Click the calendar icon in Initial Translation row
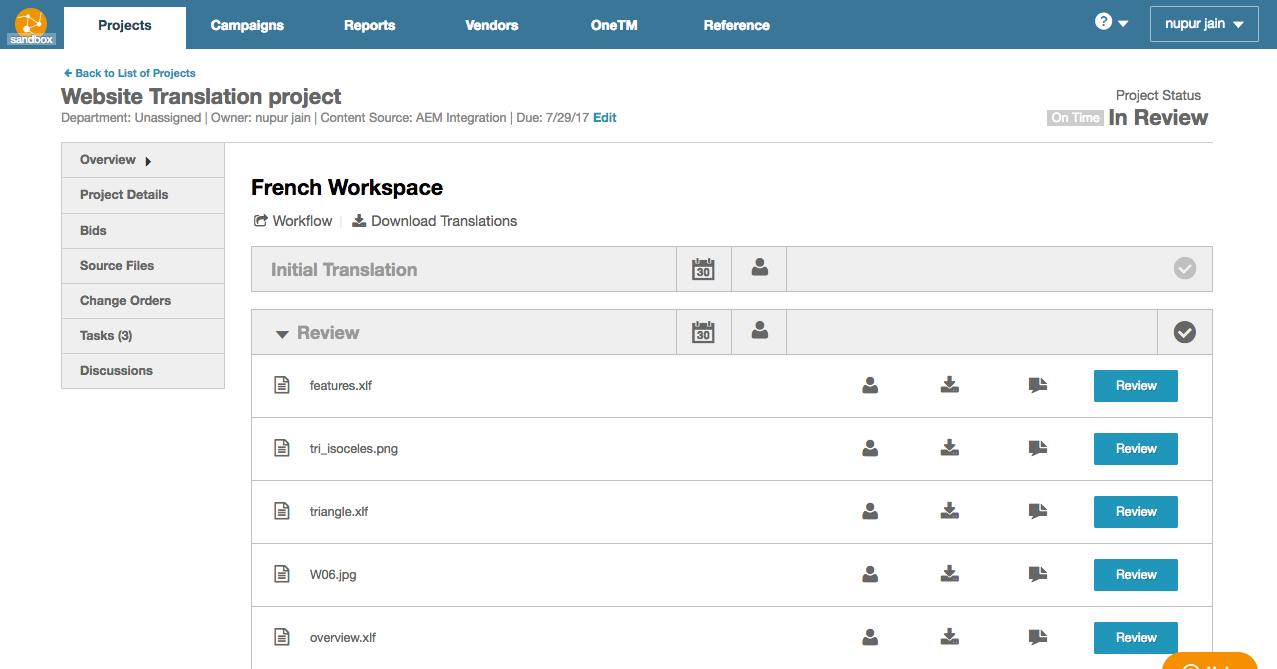This screenshot has width=1277, height=669. (x=703, y=269)
